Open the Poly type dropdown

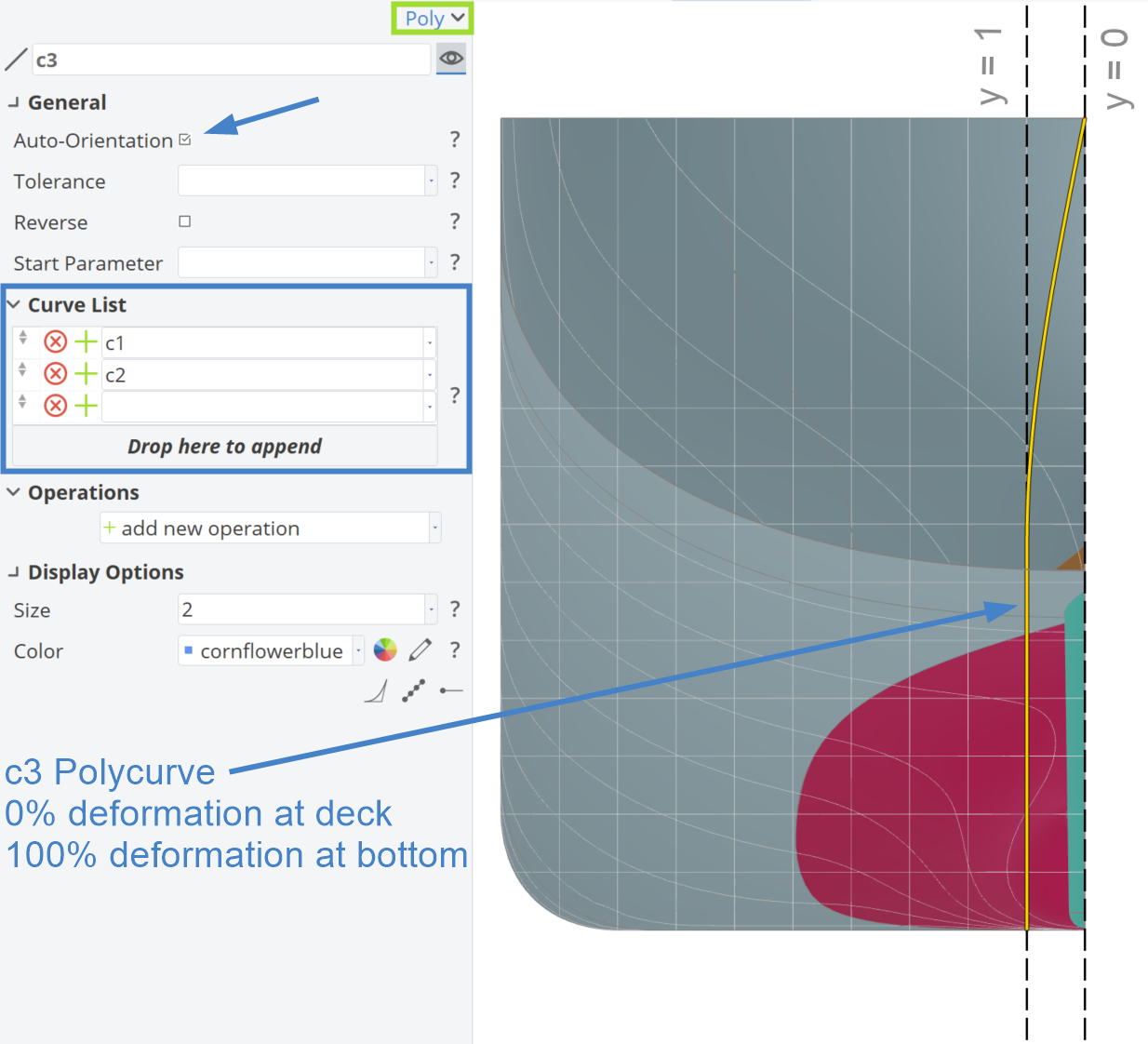433,19
